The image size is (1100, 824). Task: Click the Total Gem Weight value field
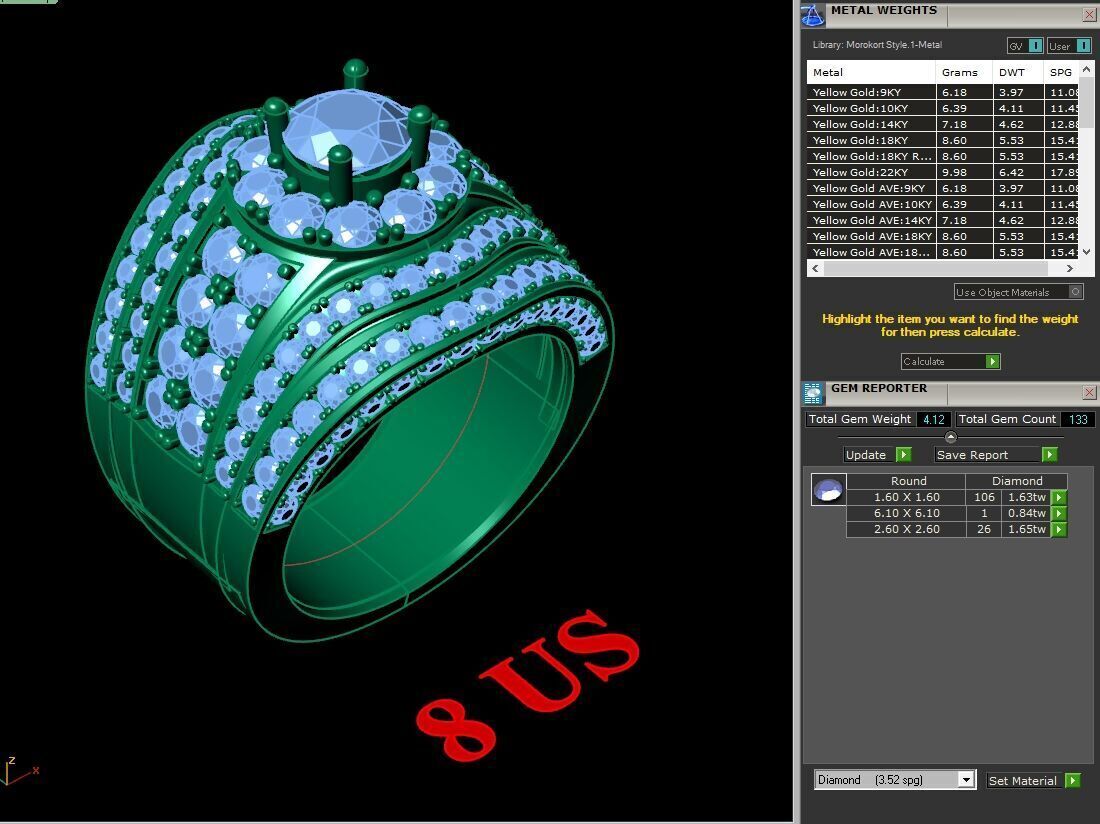pyautogui.click(x=934, y=419)
